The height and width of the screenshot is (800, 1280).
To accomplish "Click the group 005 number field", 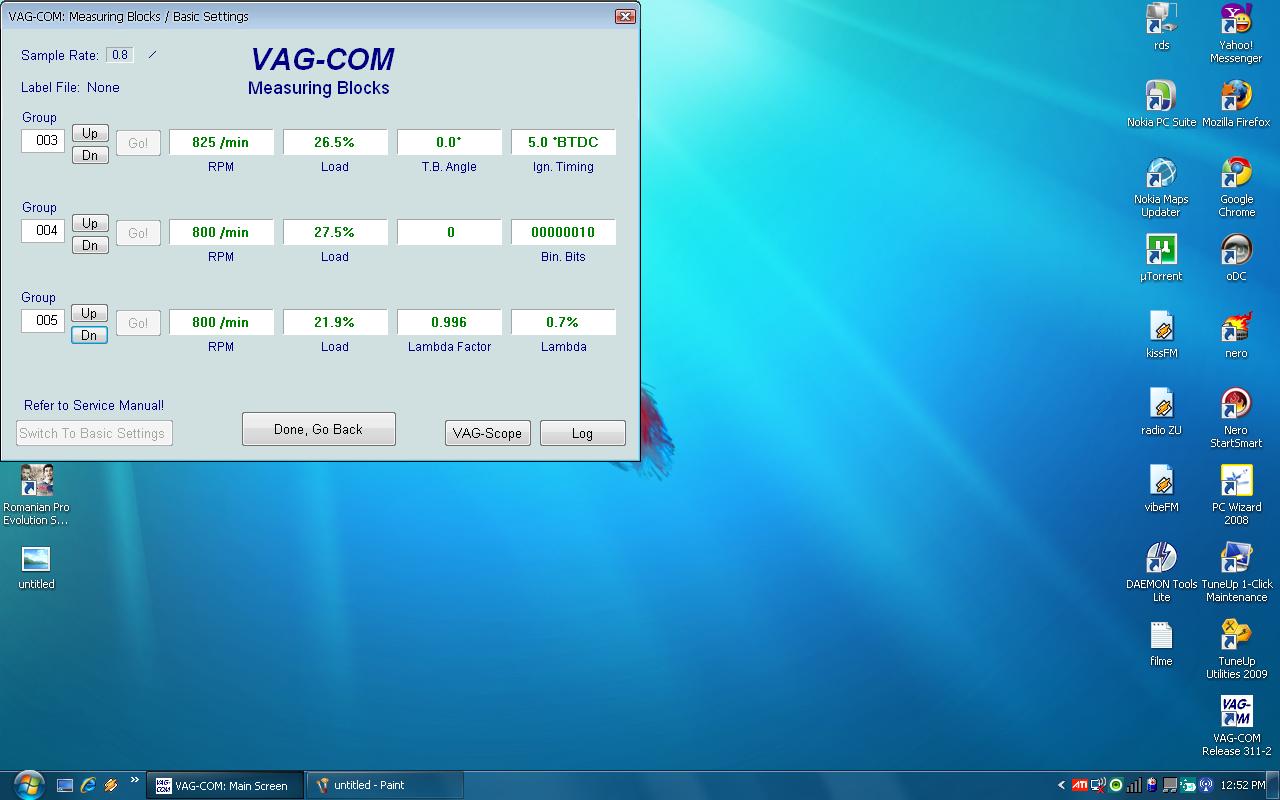I will point(43,321).
